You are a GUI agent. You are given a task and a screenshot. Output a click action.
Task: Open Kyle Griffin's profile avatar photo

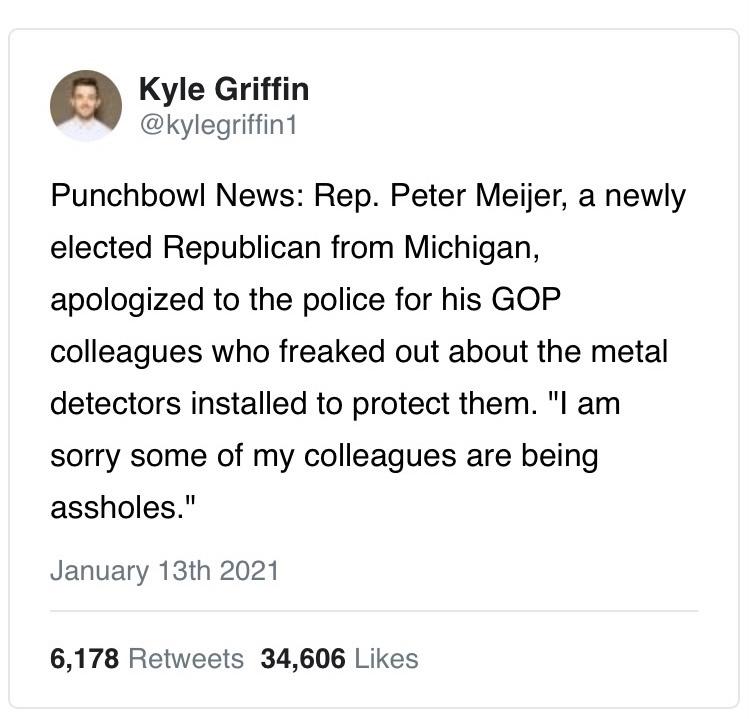86,106
